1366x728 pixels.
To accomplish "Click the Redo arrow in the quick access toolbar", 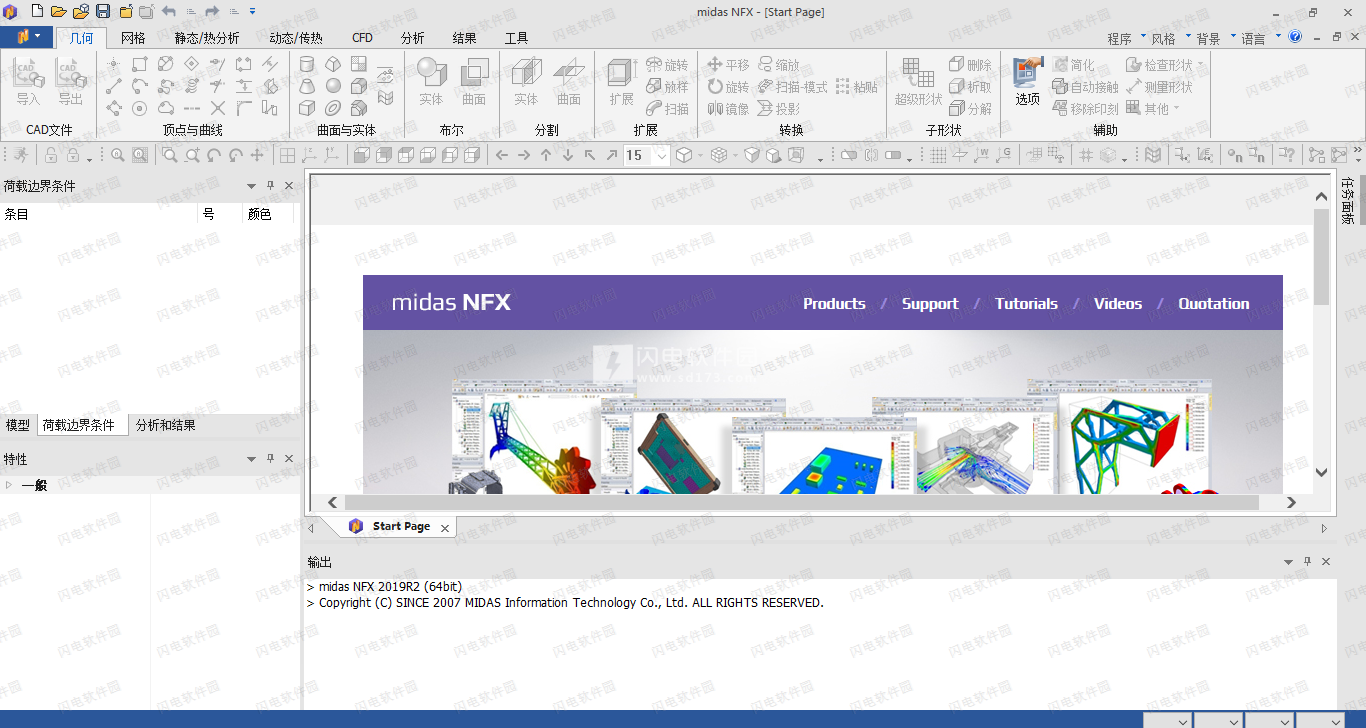I will tap(212, 12).
